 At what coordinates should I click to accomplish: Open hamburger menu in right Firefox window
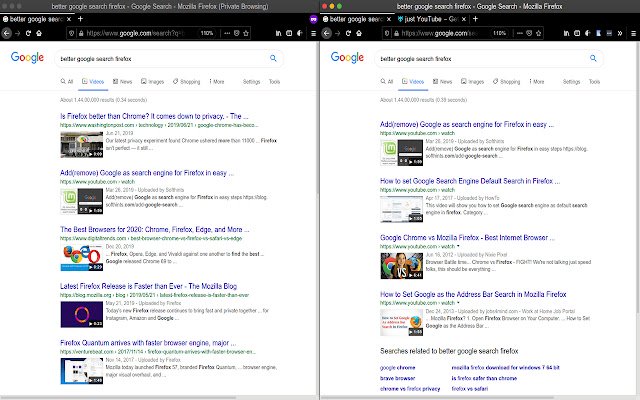point(633,33)
